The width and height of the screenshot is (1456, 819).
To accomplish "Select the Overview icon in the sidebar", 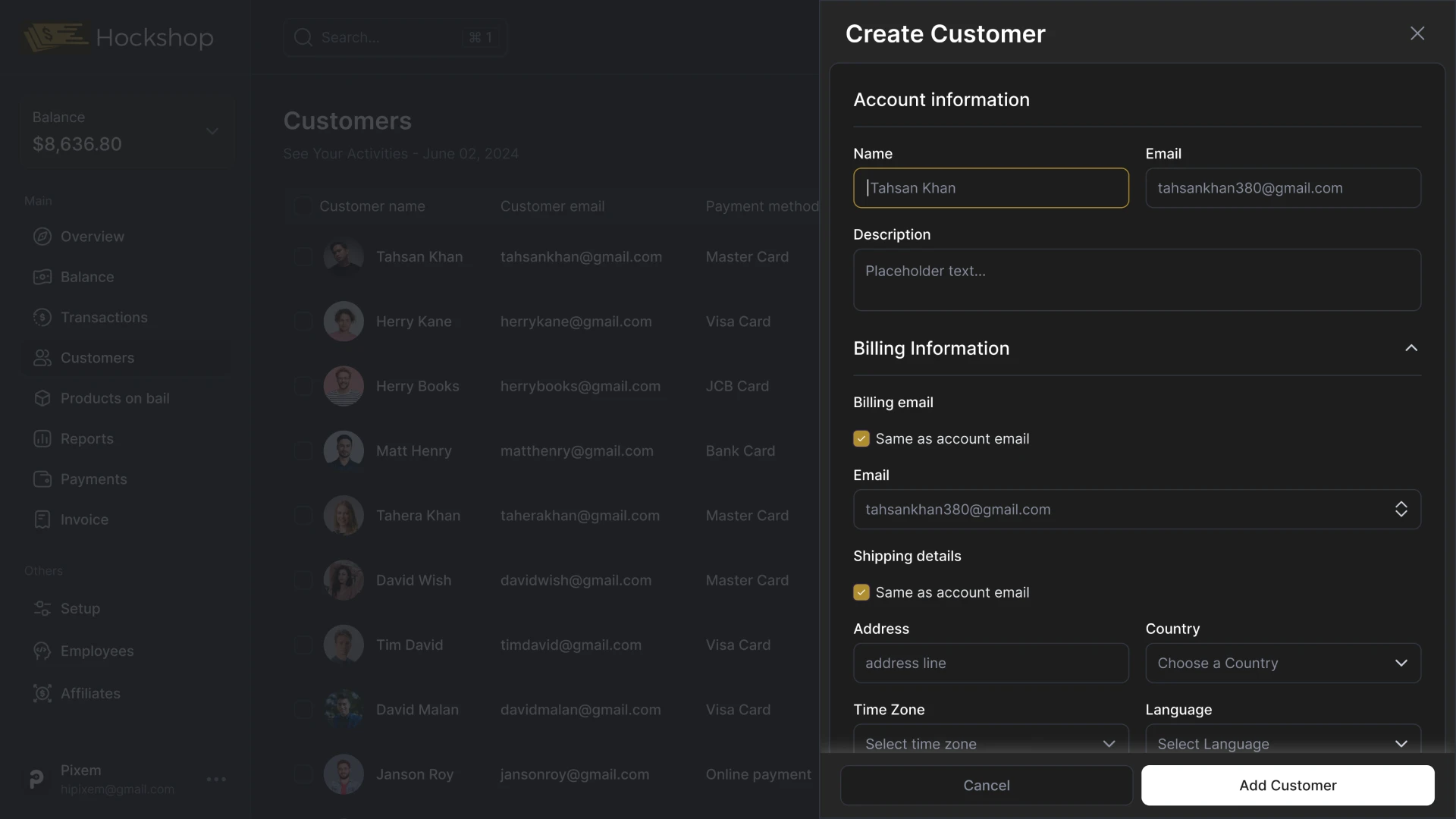I will pyautogui.click(x=42, y=236).
